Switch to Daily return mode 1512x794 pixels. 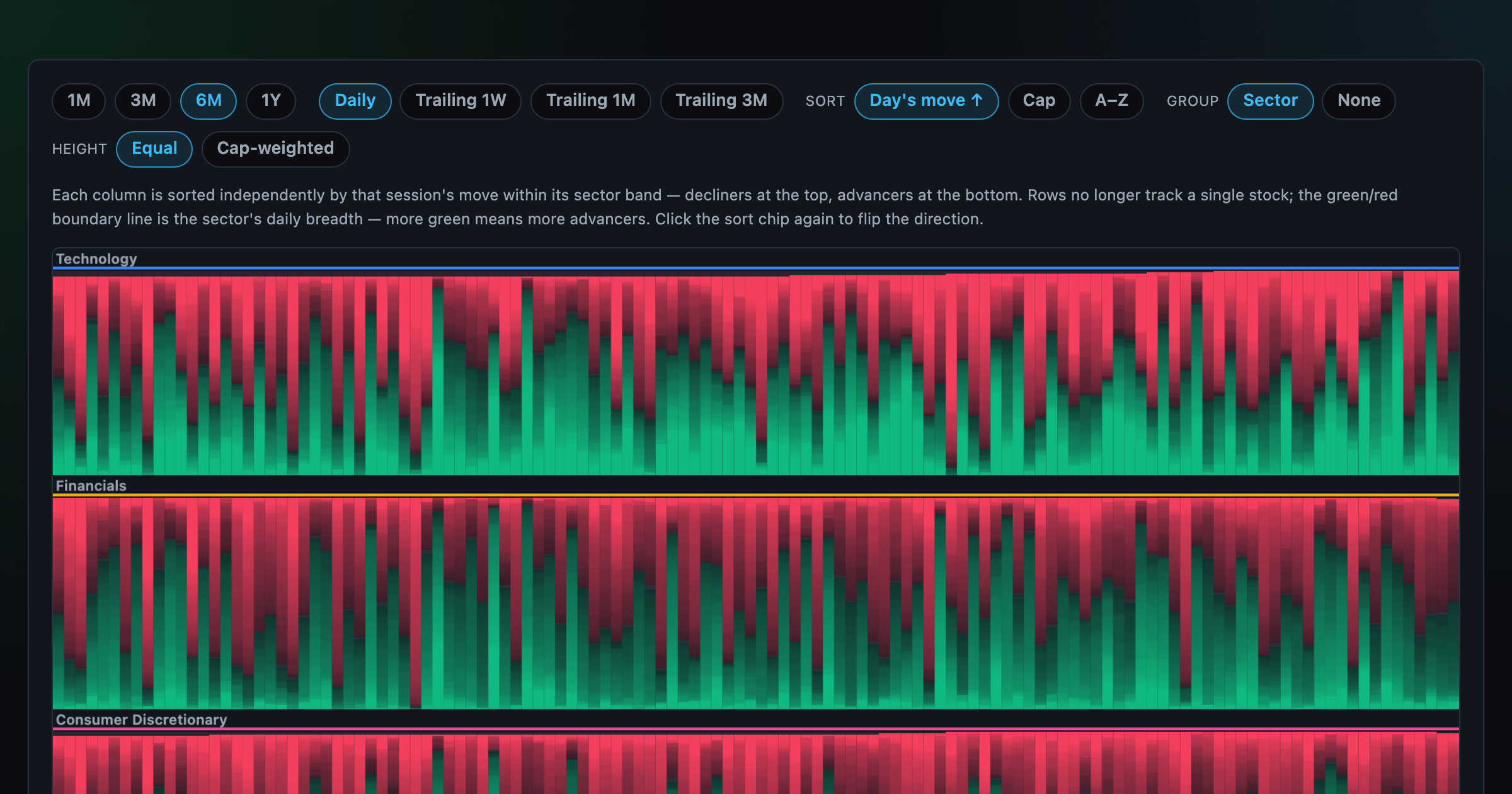tap(355, 101)
